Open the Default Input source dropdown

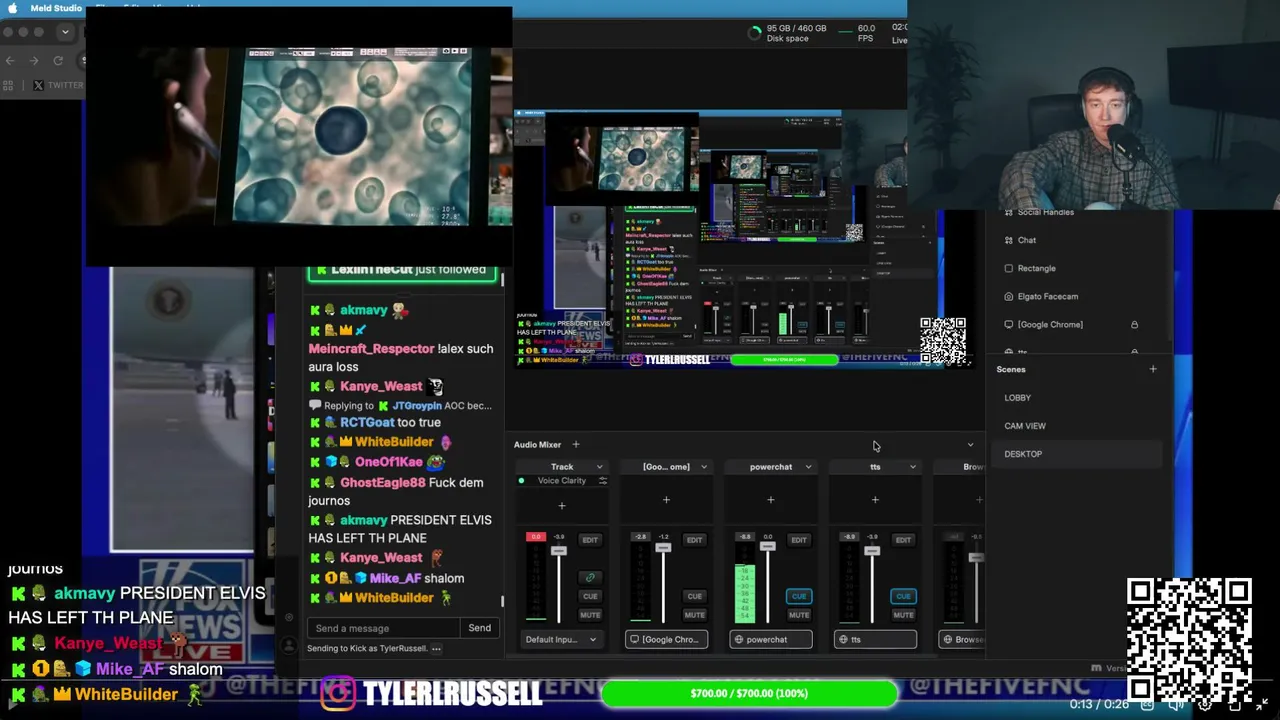click(x=561, y=639)
